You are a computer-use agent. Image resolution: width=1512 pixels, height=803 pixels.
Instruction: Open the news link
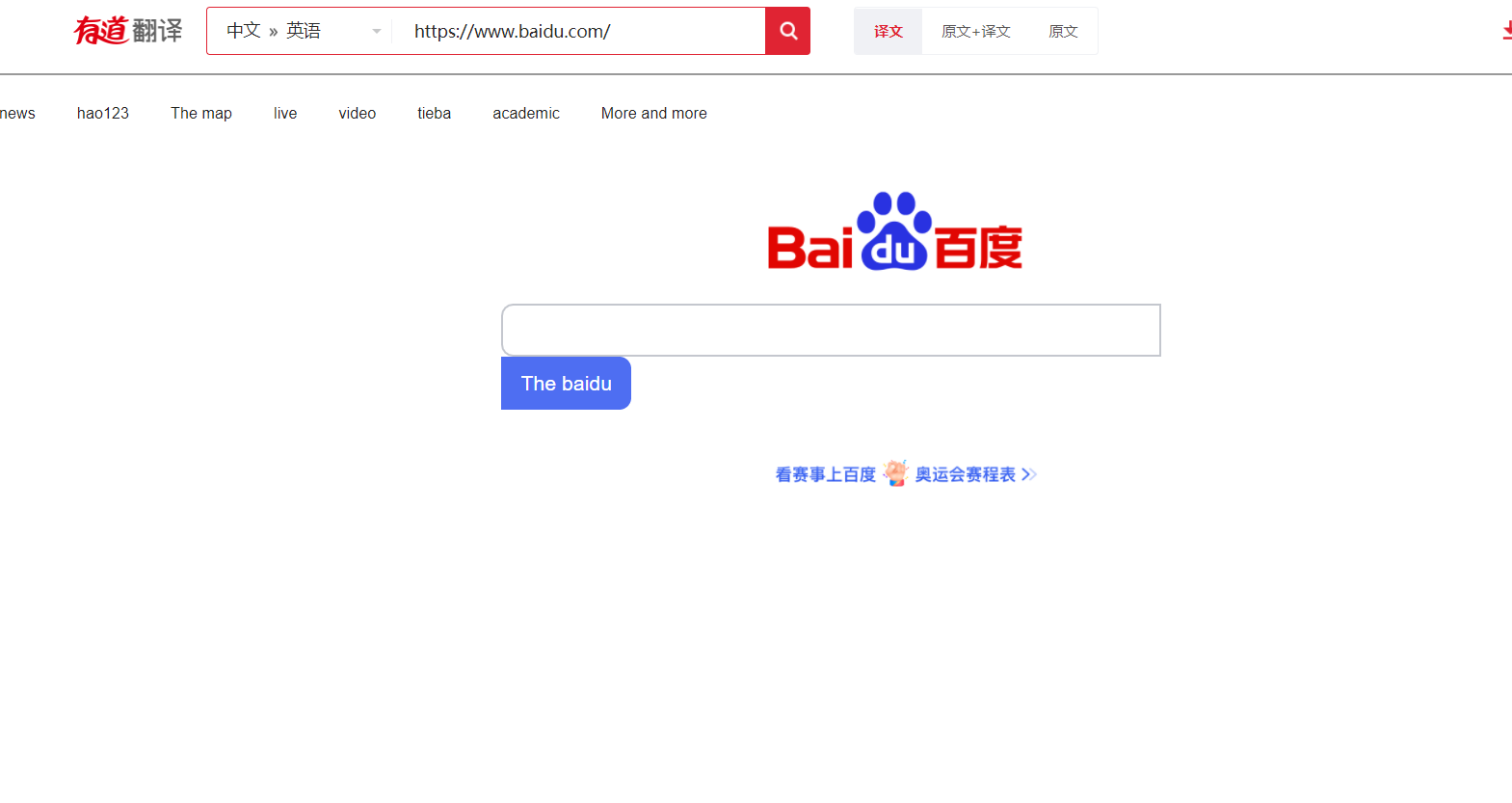17,113
